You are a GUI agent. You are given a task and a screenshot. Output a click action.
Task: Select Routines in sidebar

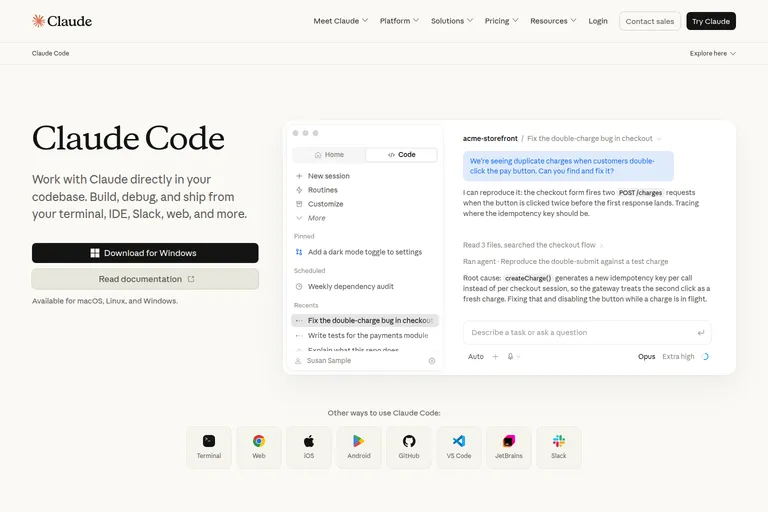pyautogui.click(x=322, y=190)
